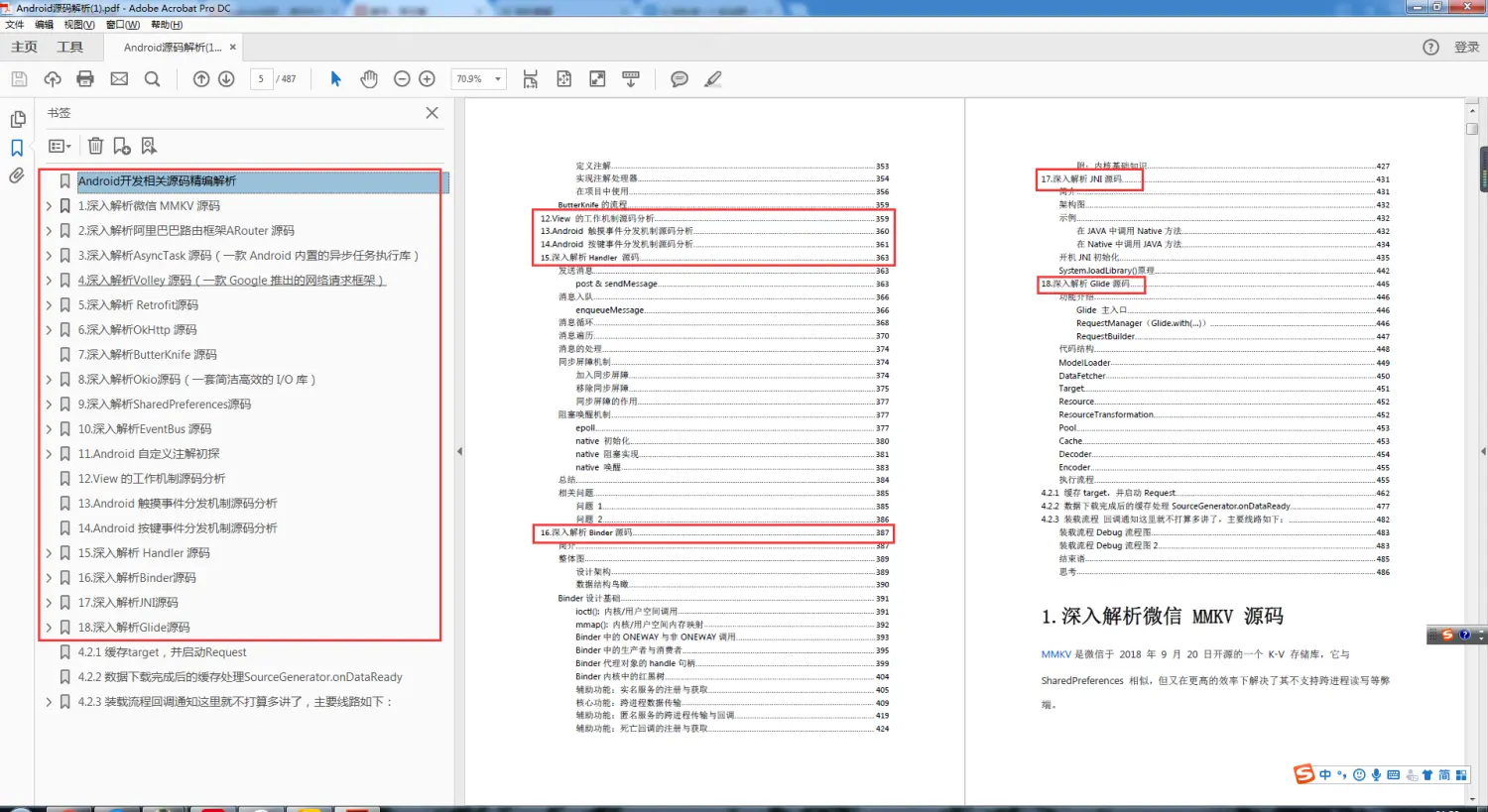Expand right pane with edge arrow

click(1484, 451)
